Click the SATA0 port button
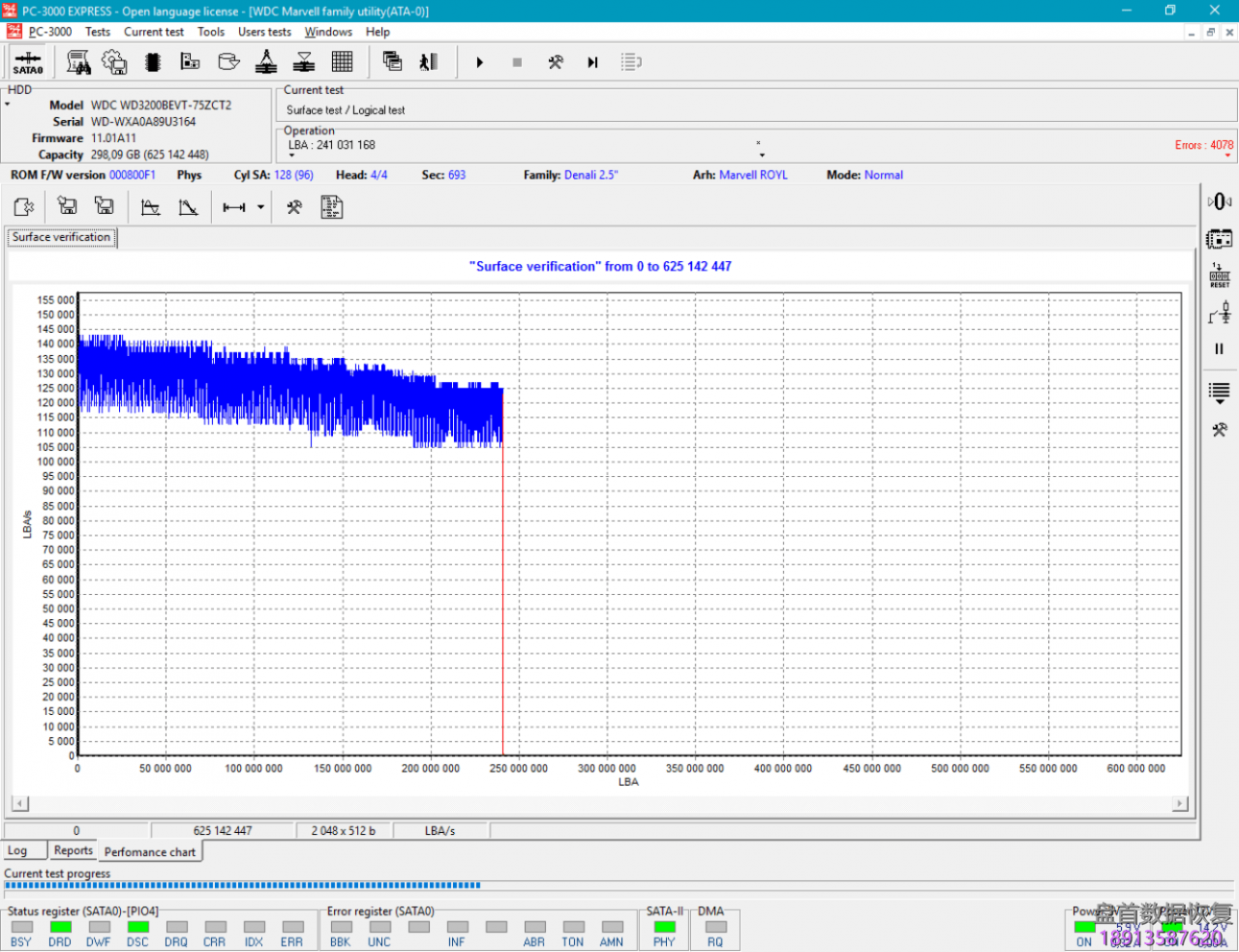1239x952 pixels. coord(27,63)
